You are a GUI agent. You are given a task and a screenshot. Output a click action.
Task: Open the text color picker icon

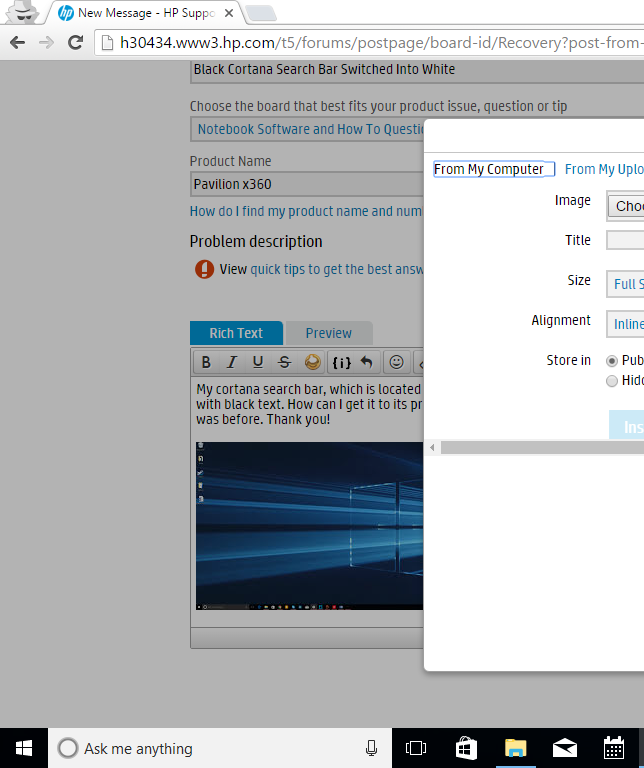click(312, 362)
